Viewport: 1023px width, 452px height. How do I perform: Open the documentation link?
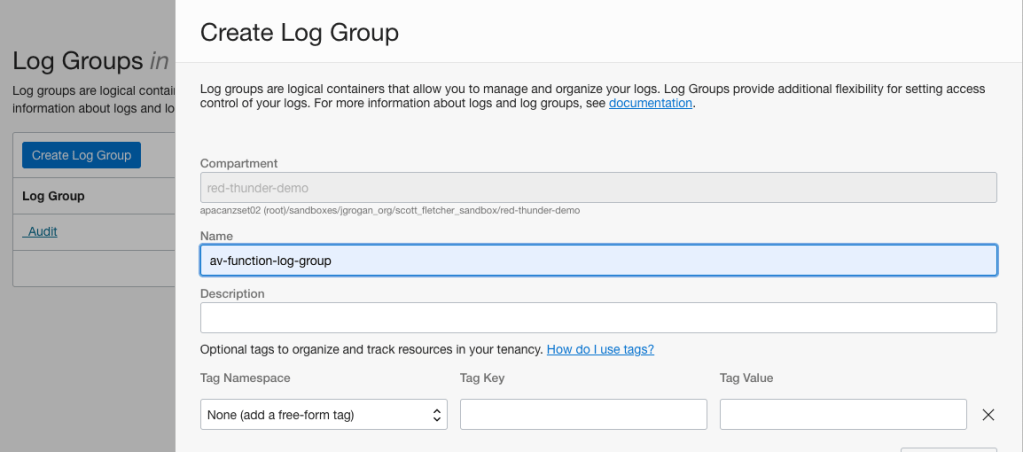(x=650, y=103)
